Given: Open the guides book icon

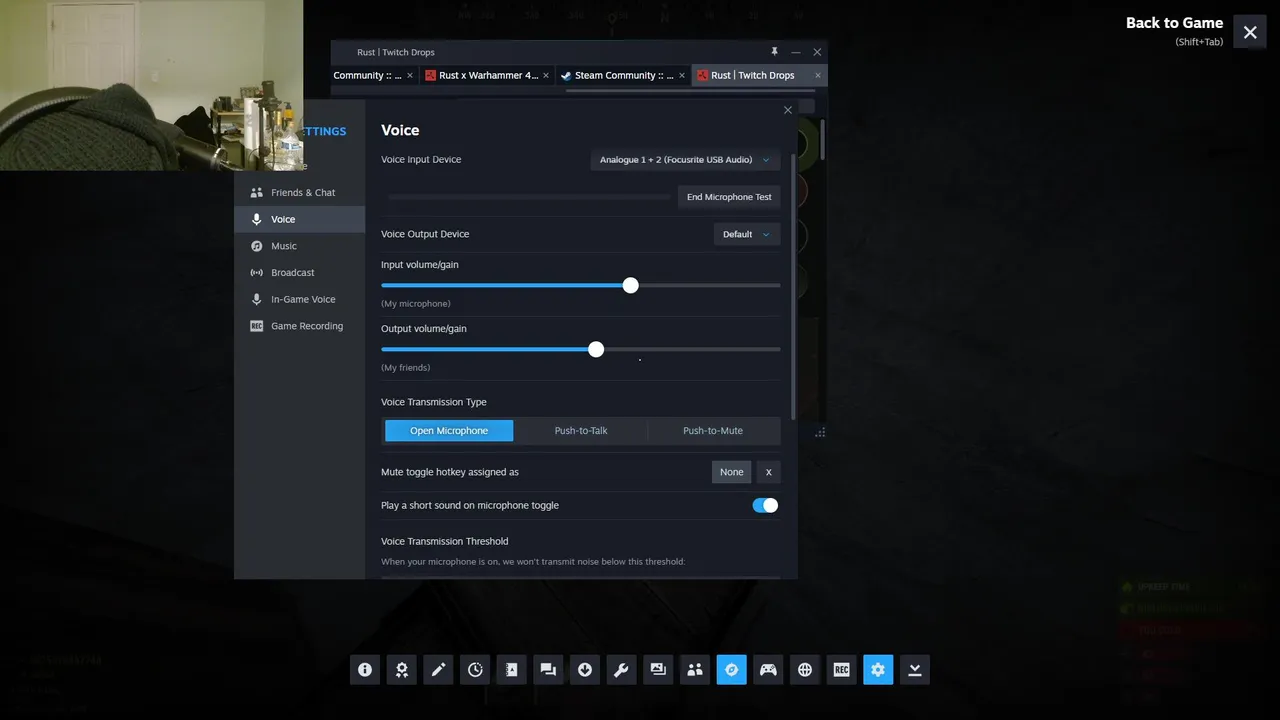Looking at the screenshot, I should point(512,670).
